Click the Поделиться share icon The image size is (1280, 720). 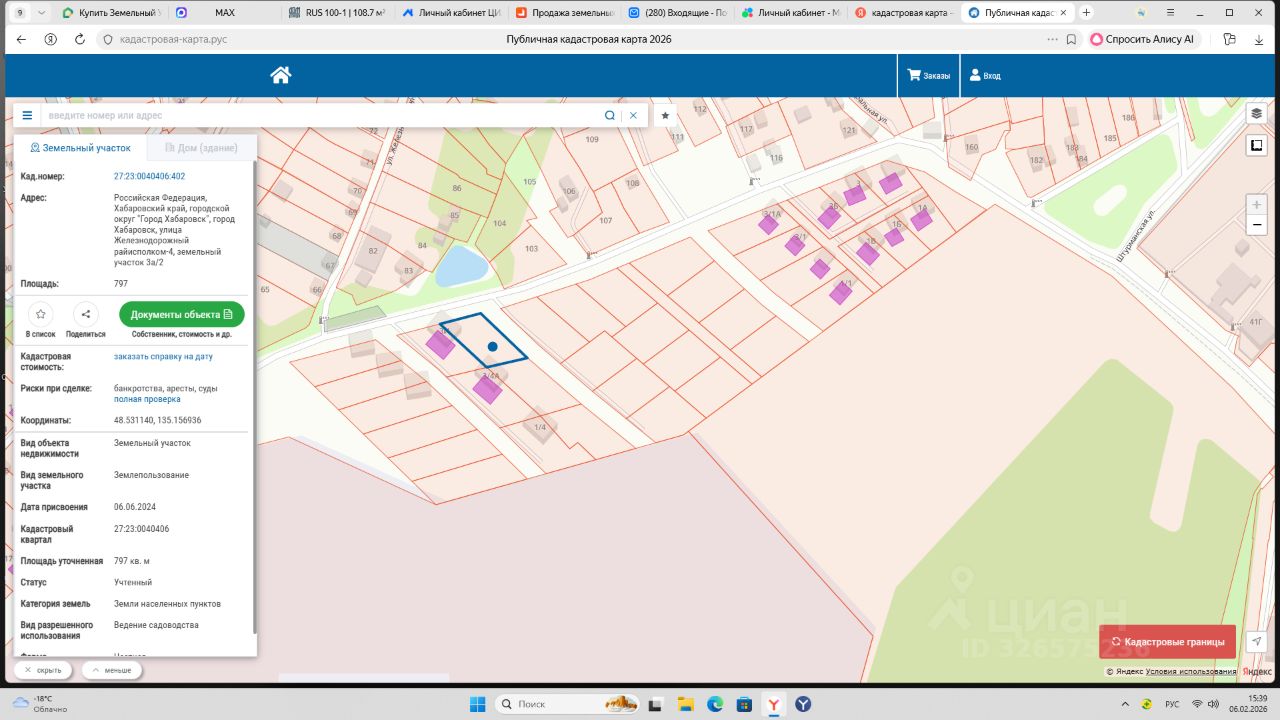(x=86, y=314)
